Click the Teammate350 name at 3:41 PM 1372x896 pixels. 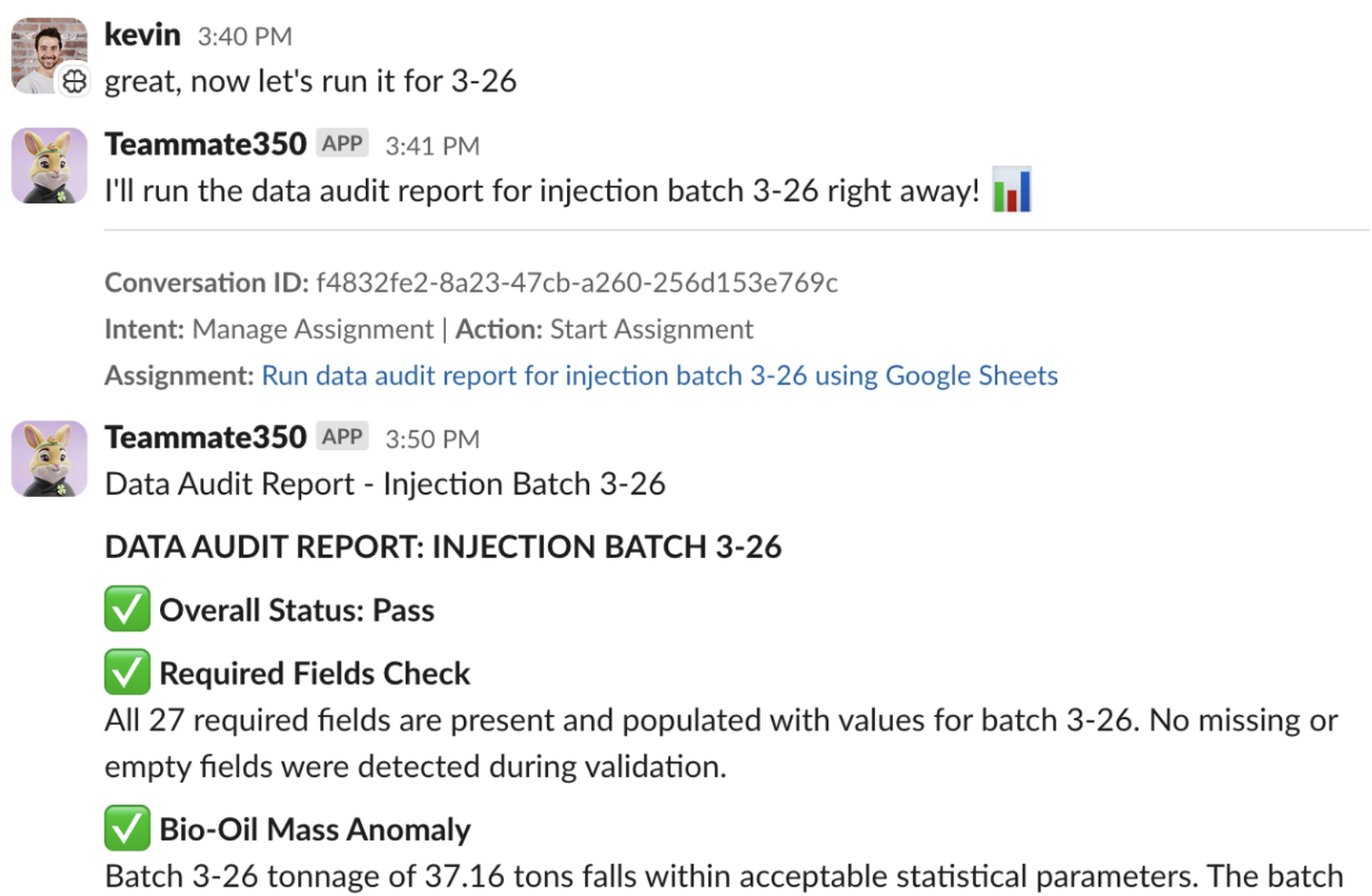(x=205, y=144)
